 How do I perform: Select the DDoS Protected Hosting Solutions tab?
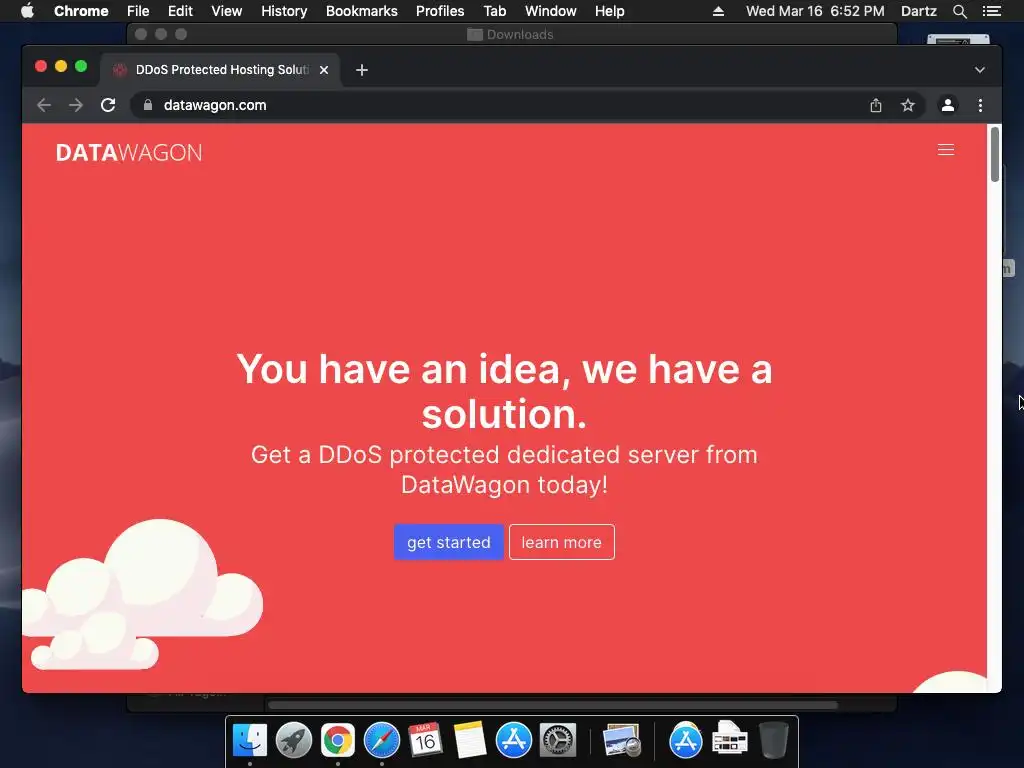click(220, 70)
